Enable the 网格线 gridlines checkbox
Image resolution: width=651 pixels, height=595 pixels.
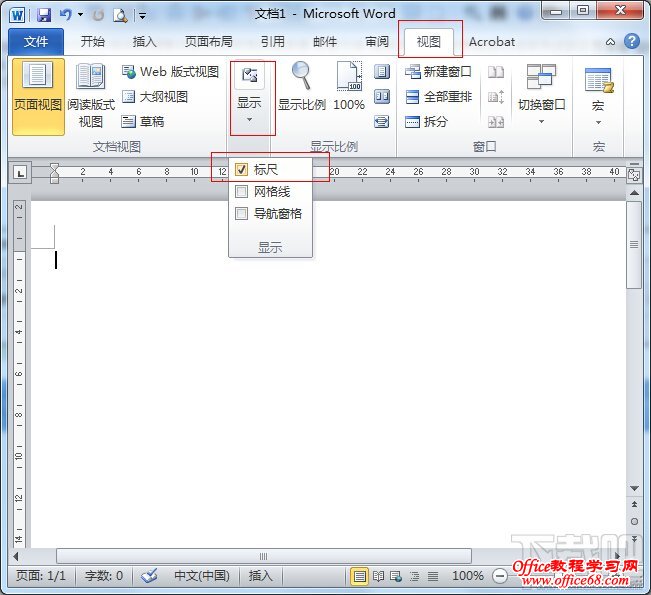tap(241, 191)
